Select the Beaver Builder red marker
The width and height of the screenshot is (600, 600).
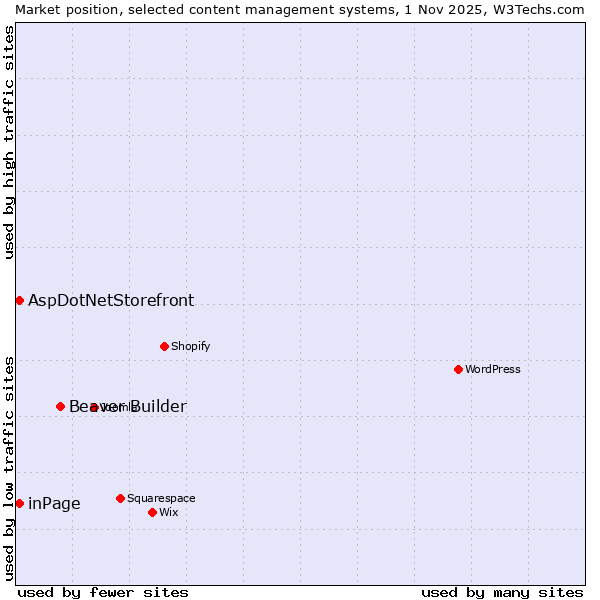point(60,406)
